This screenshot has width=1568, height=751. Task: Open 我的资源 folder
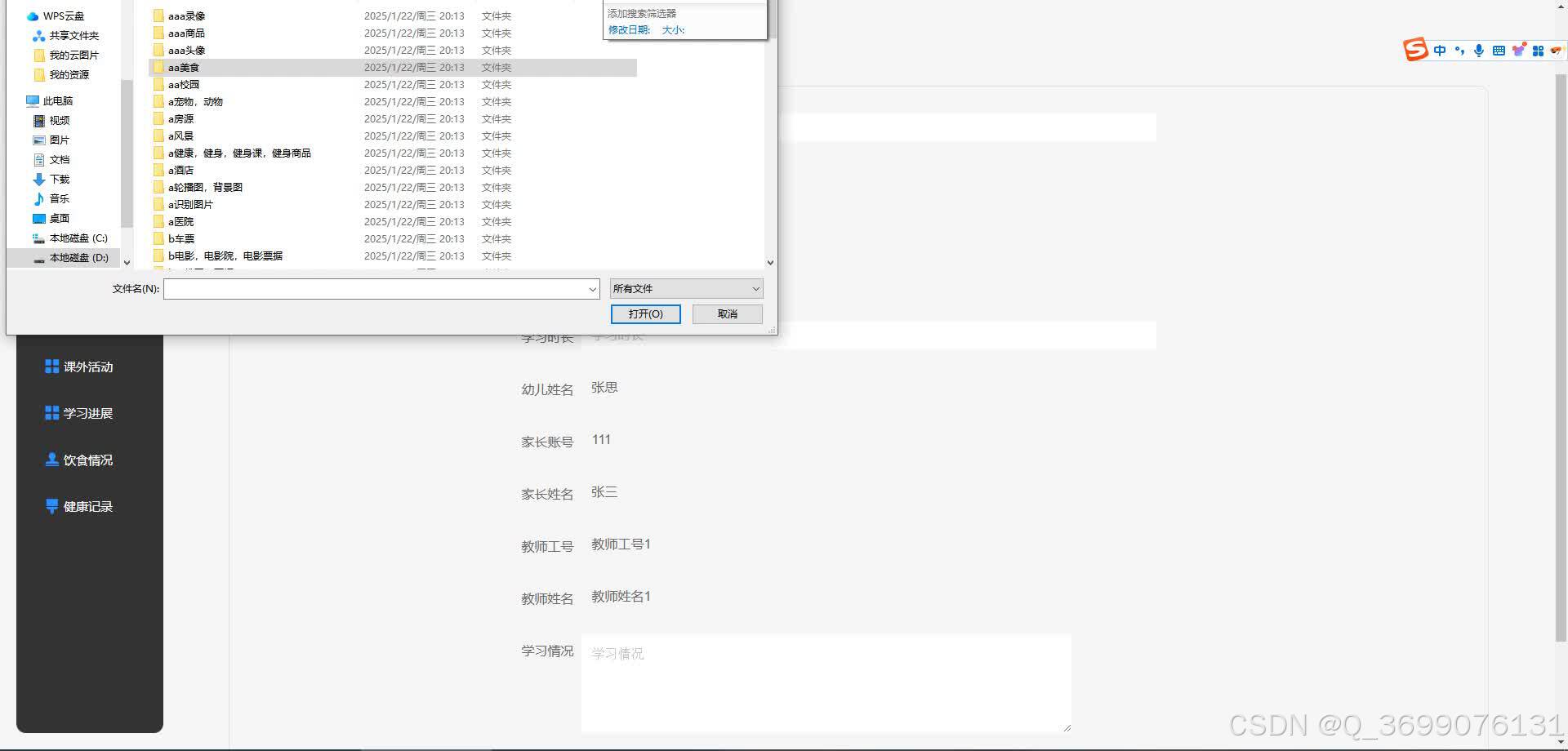pos(61,75)
